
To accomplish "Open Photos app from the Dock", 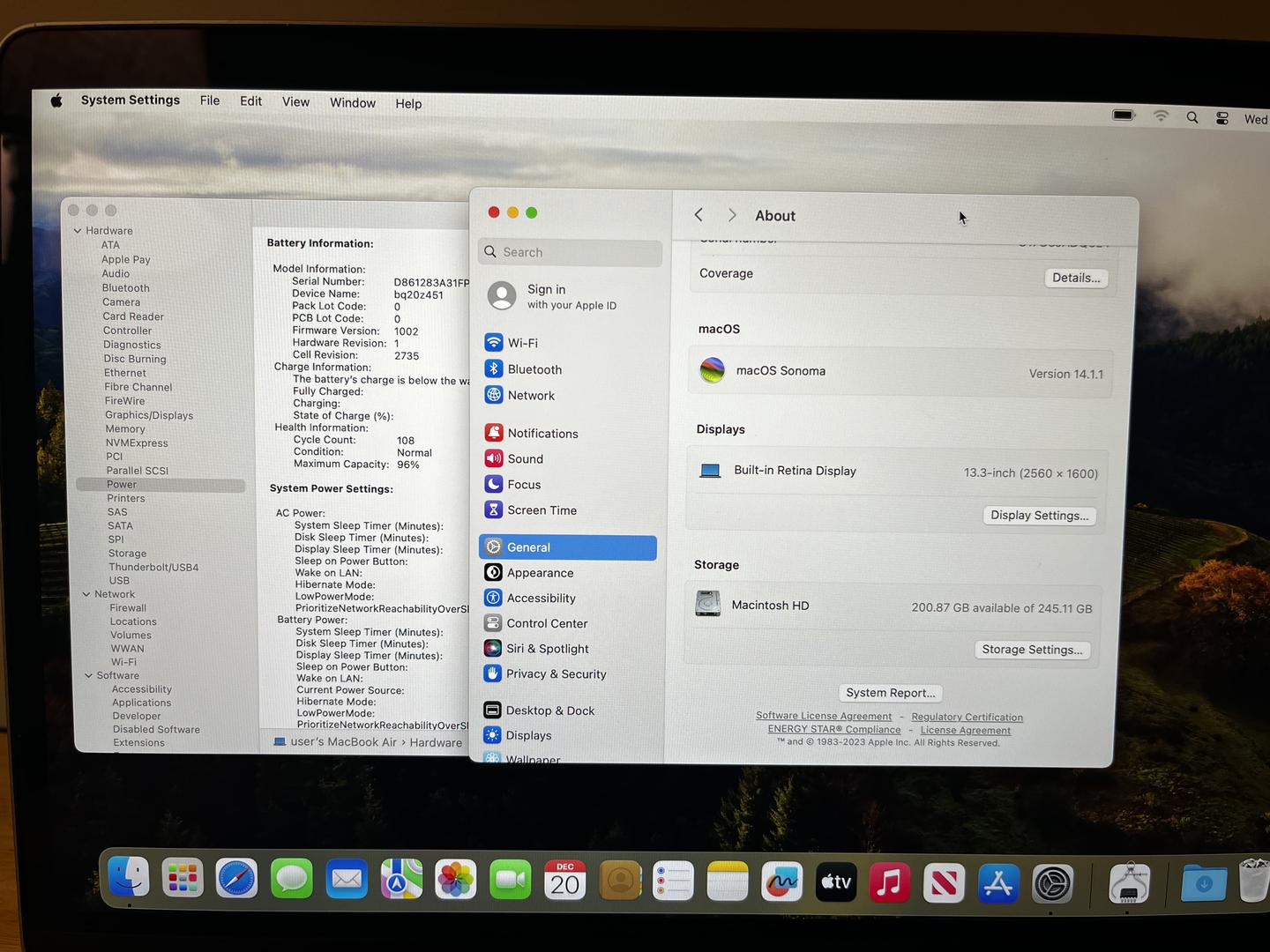I will pos(455,880).
